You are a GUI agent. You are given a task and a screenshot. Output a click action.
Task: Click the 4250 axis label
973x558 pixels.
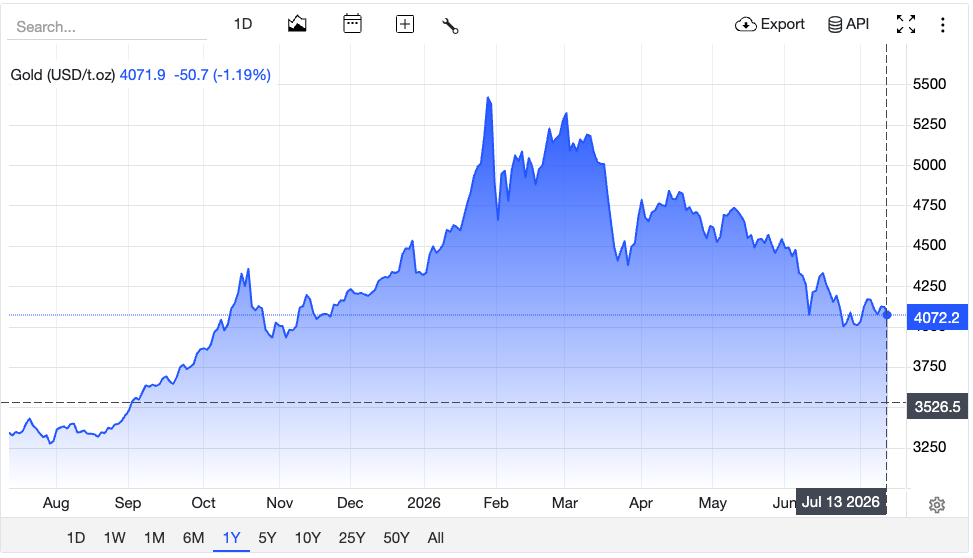point(929,286)
